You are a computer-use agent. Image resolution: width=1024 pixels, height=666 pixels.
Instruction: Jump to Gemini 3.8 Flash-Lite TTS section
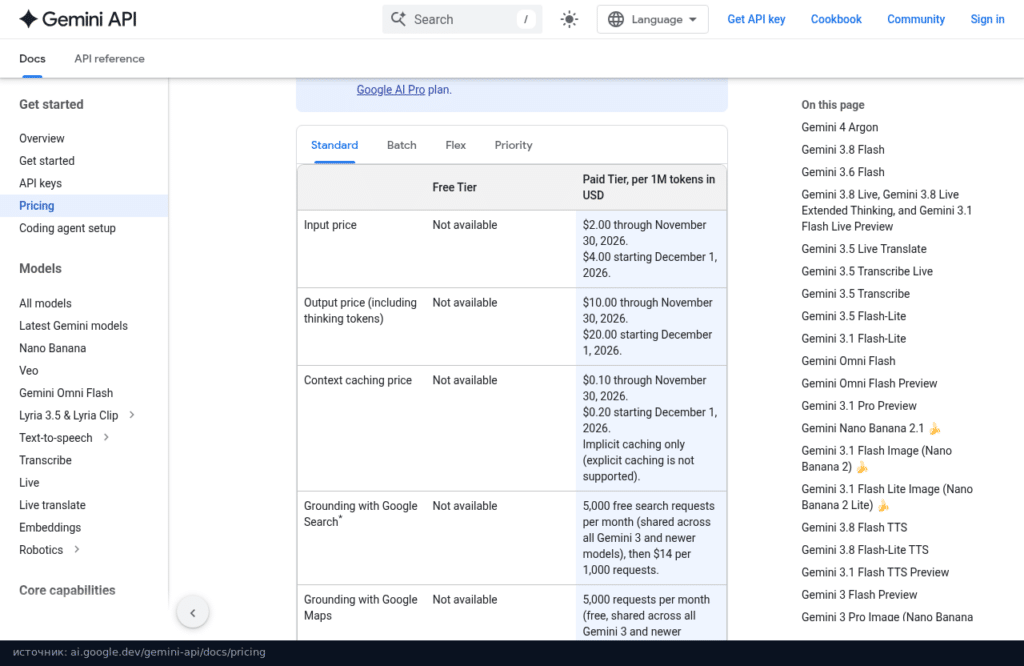coord(865,550)
